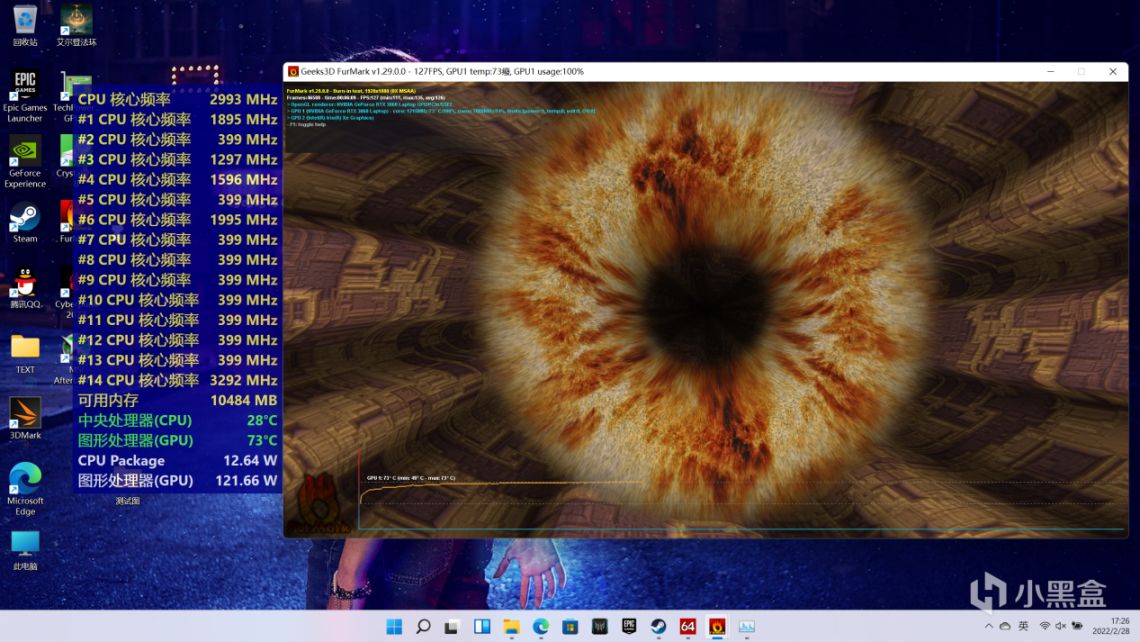Image resolution: width=1140 pixels, height=642 pixels.
Task: Select the '#14 CPU 核心频率 3292 MHz' row
Action: pyautogui.click(x=177, y=380)
